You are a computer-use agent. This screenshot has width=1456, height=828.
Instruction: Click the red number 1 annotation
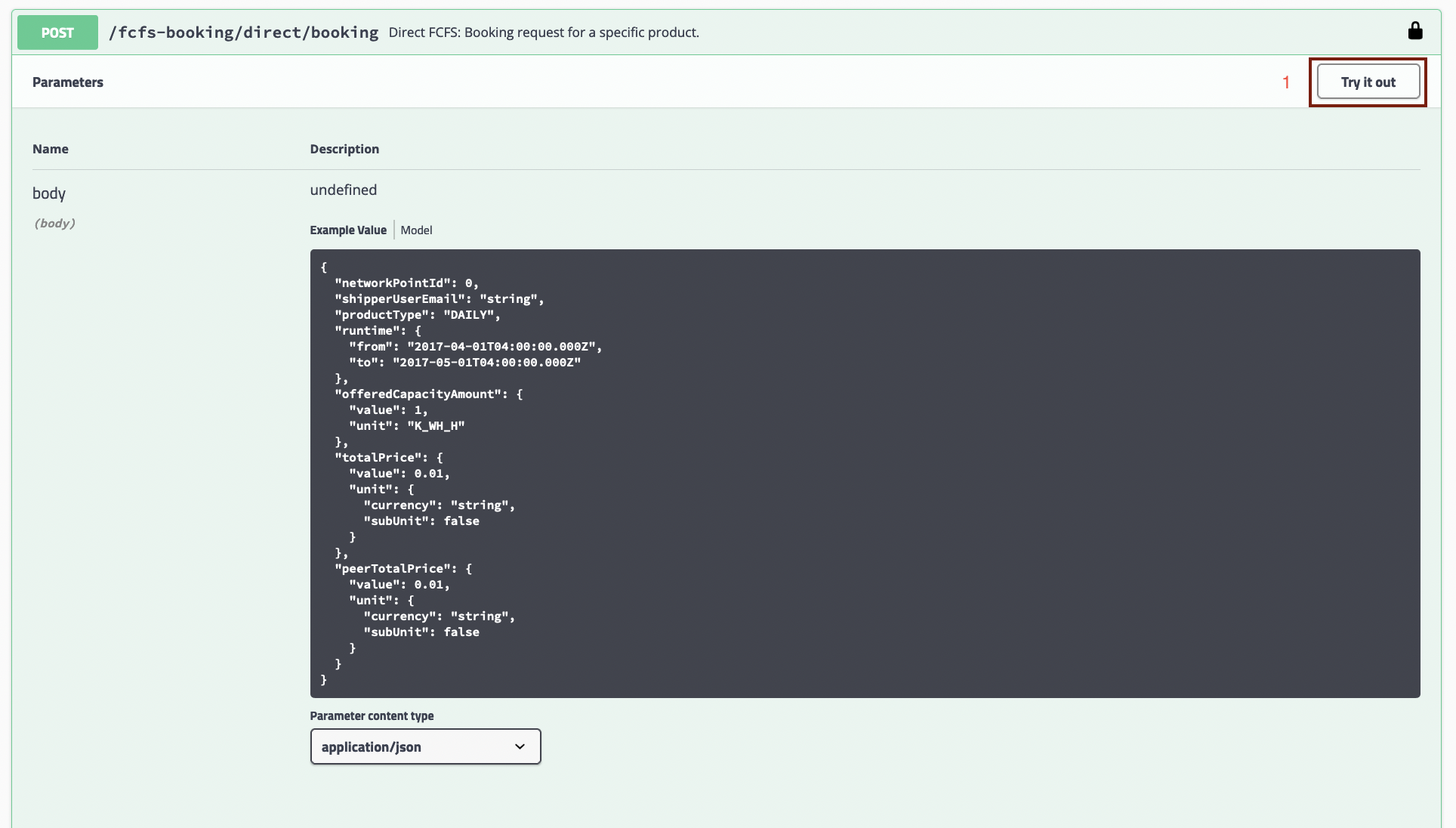[1286, 82]
